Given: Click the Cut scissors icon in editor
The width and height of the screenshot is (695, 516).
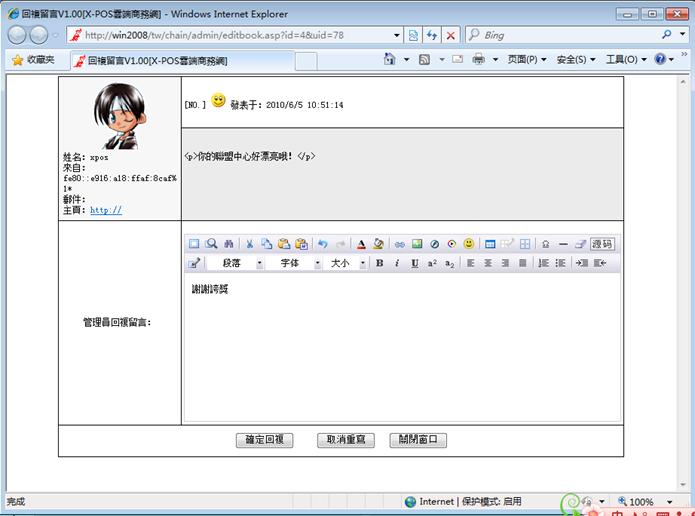Looking at the screenshot, I should click(x=250, y=244).
